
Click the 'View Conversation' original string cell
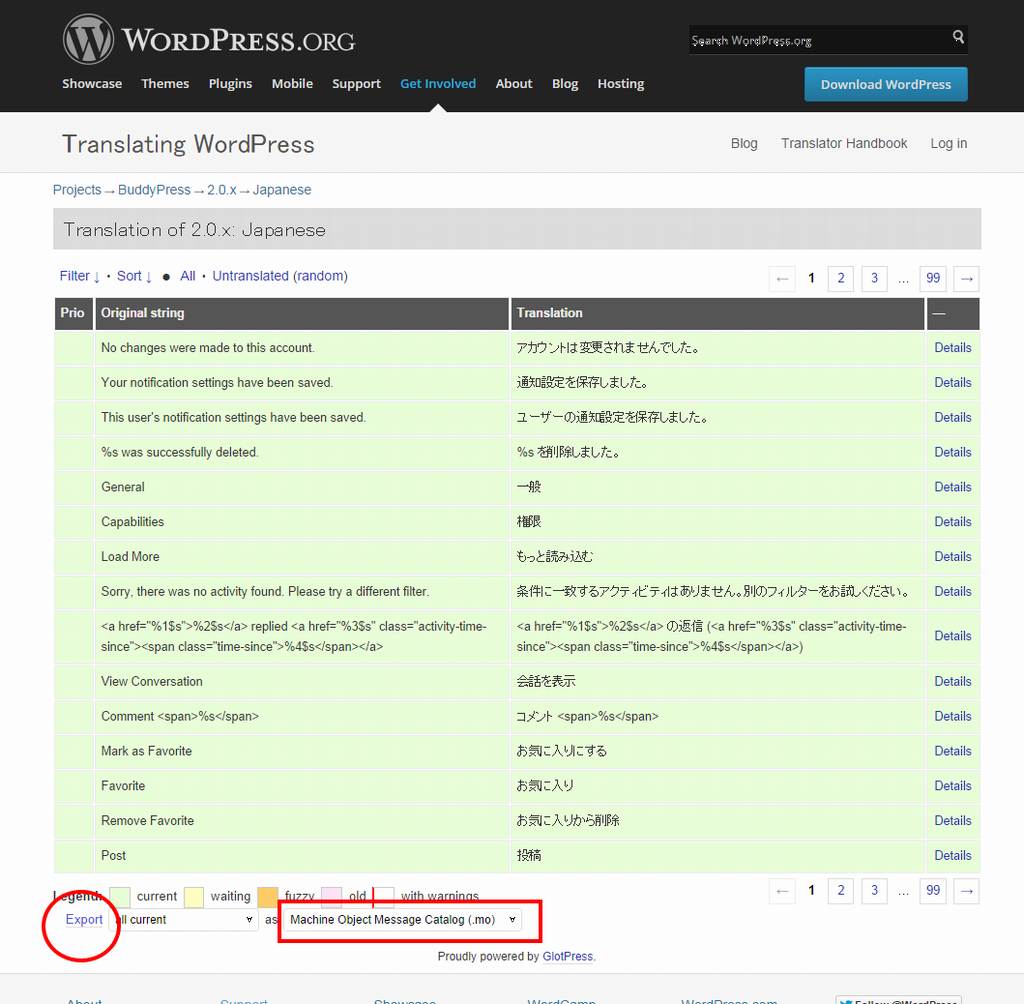302,681
